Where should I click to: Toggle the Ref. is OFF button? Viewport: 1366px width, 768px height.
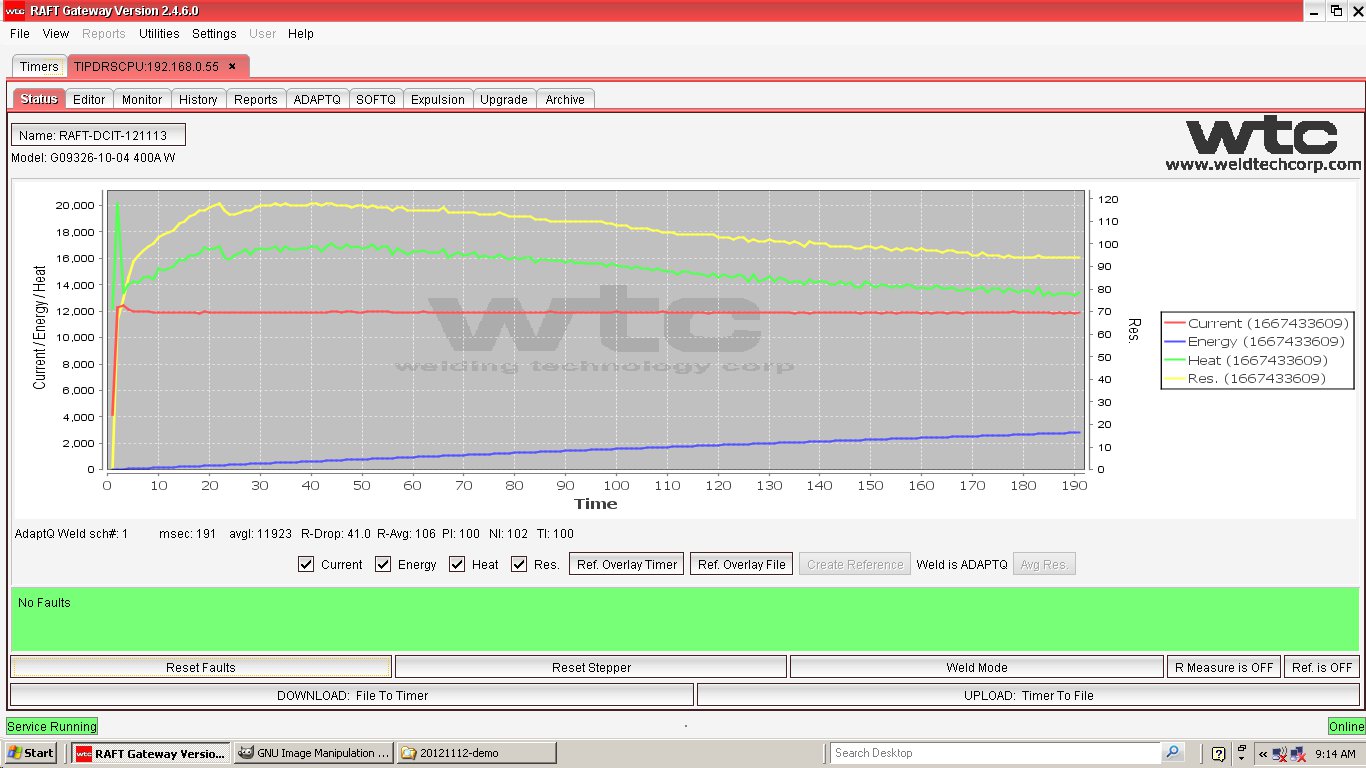click(x=1322, y=667)
